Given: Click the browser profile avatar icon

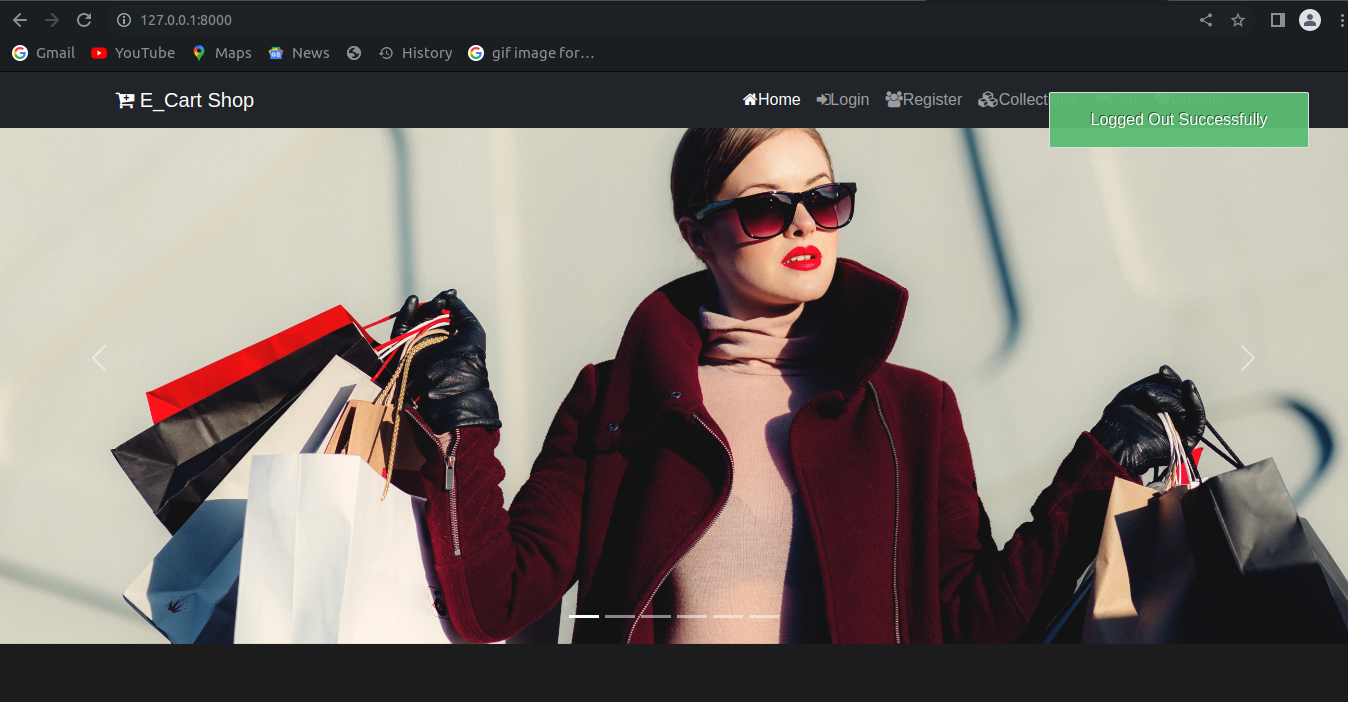Looking at the screenshot, I should (x=1310, y=19).
